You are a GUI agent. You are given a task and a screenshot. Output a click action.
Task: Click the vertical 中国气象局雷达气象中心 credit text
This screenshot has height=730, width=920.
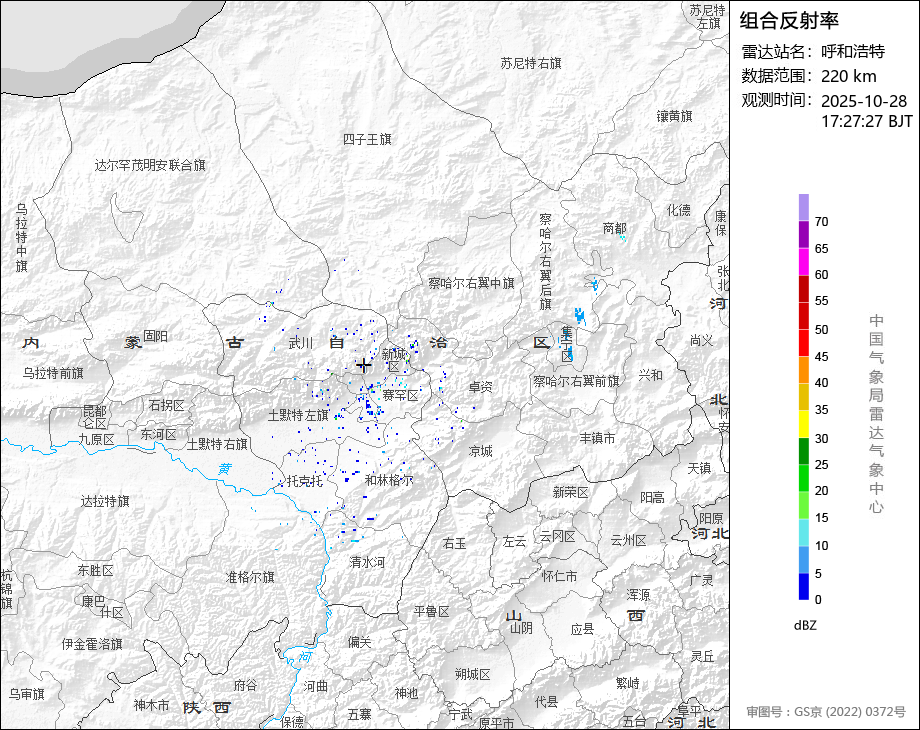[876, 414]
